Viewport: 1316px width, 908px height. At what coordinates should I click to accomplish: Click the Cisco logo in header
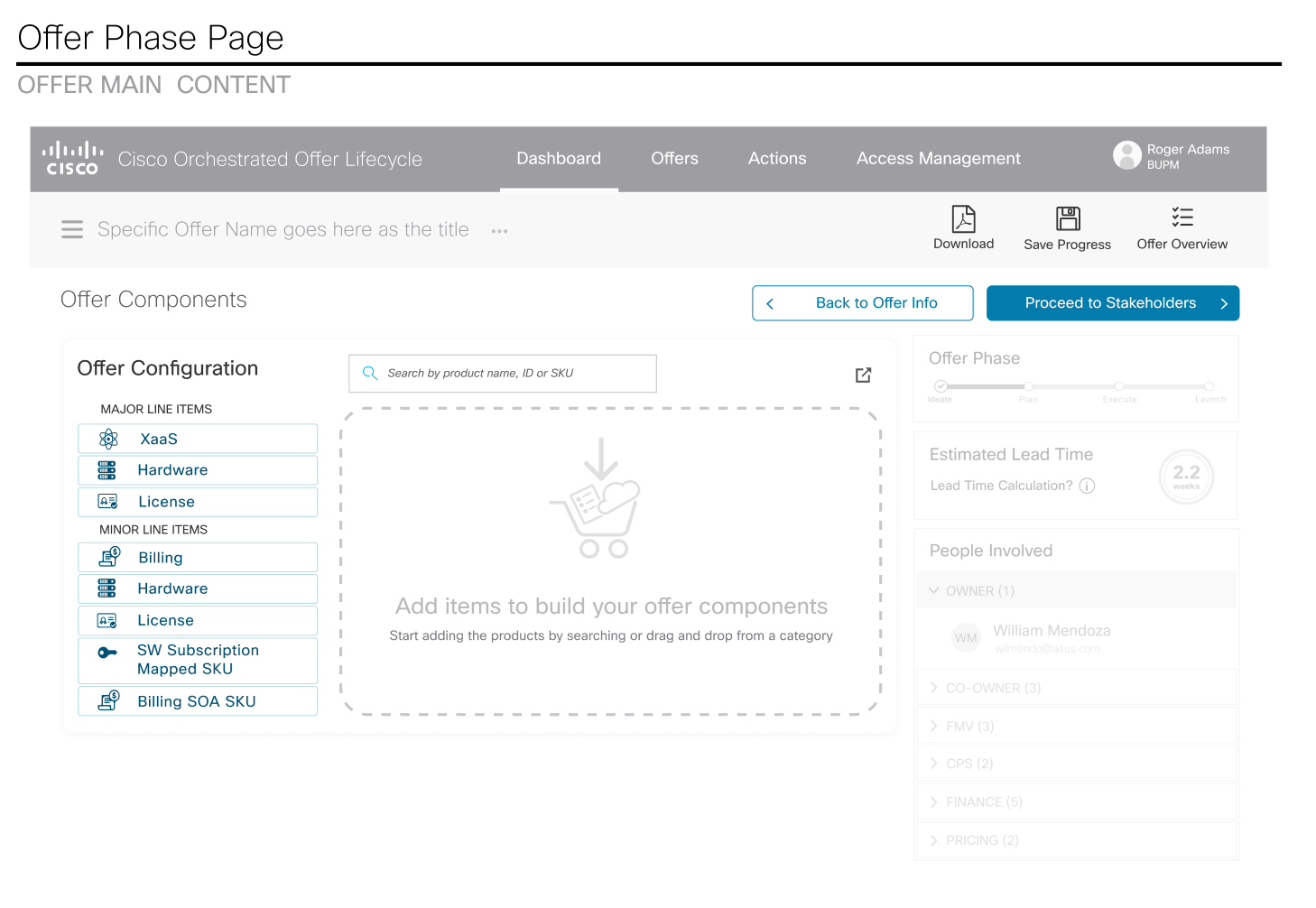[72, 158]
